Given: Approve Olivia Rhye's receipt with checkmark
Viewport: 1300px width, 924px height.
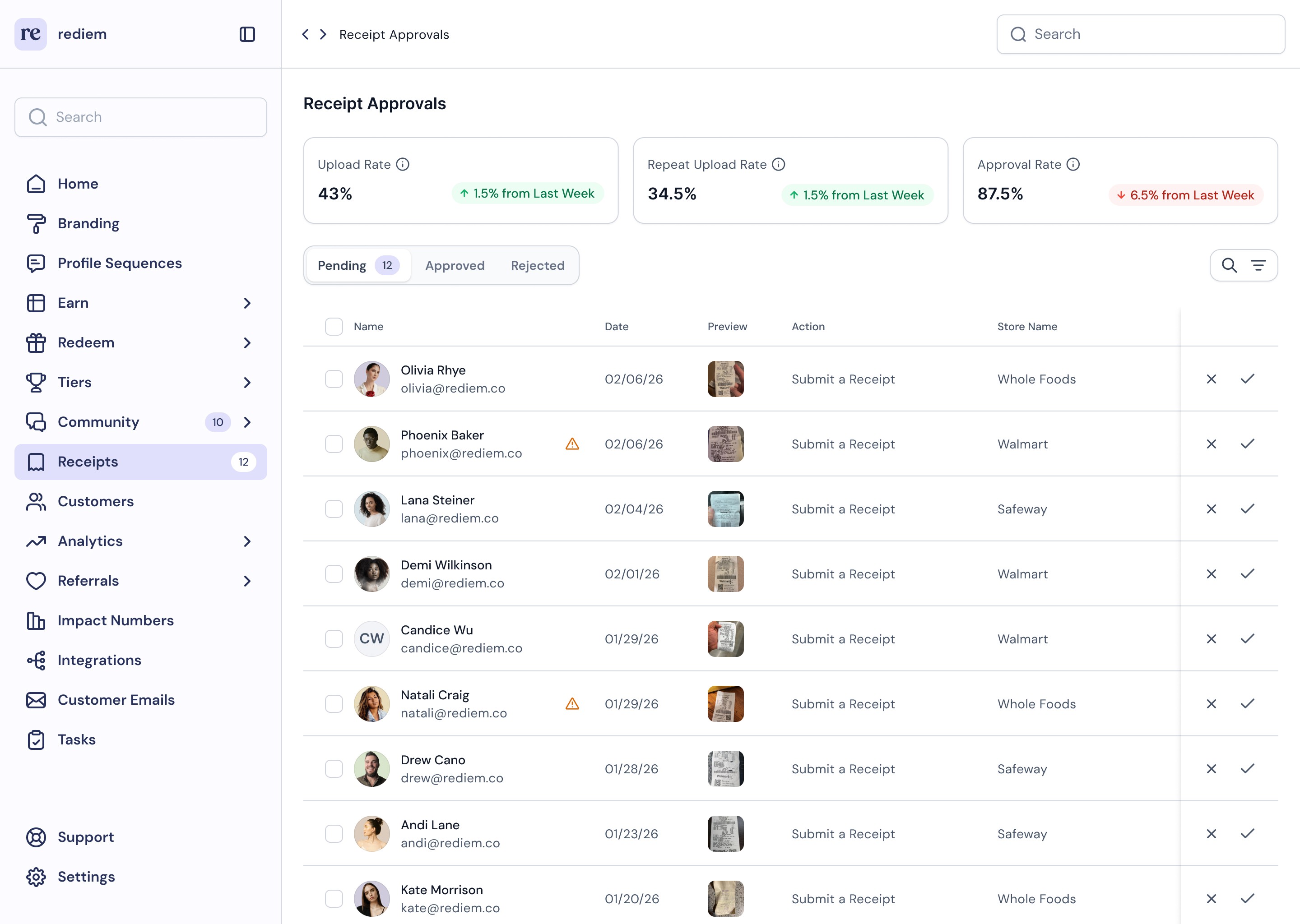Looking at the screenshot, I should pos(1247,379).
